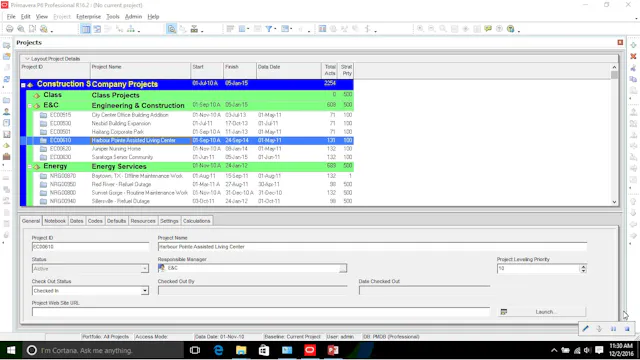This screenshot has height=360, width=640.
Task: Open Microsoft Edge from the taskbar
Action: coord(218,350)
